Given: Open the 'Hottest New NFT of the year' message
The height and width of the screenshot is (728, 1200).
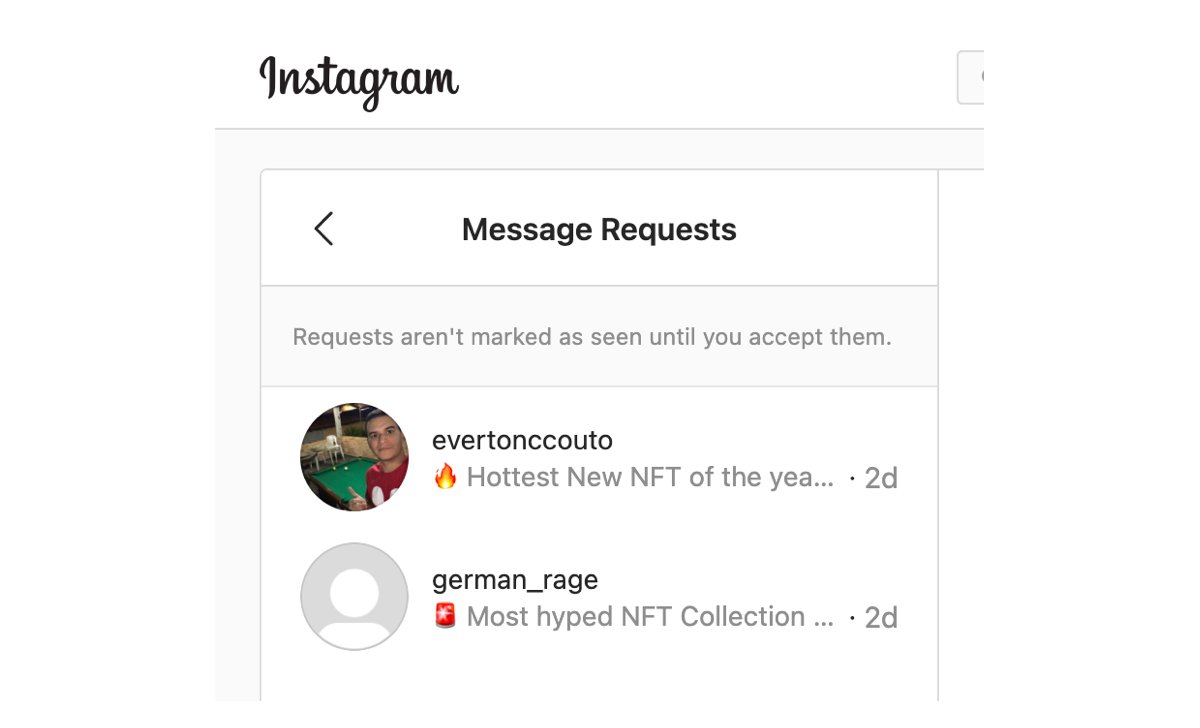Looking at the screenshot, I should [650, 478].
